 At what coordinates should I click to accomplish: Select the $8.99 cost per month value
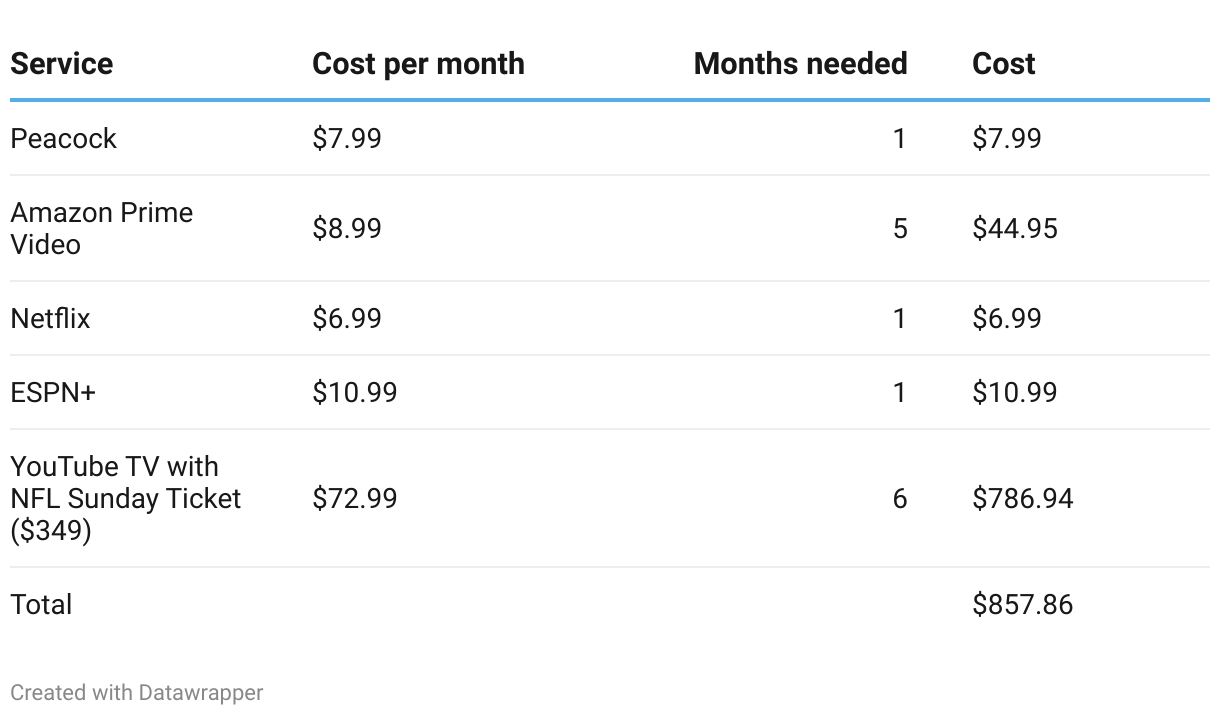pyautogui.click(x=346, y=228)
